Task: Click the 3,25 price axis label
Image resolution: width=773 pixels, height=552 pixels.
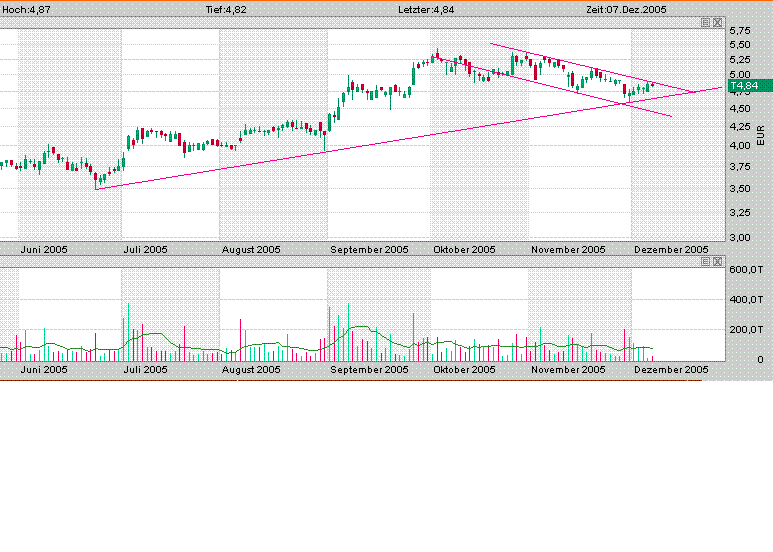Action: tap(739, 212)
